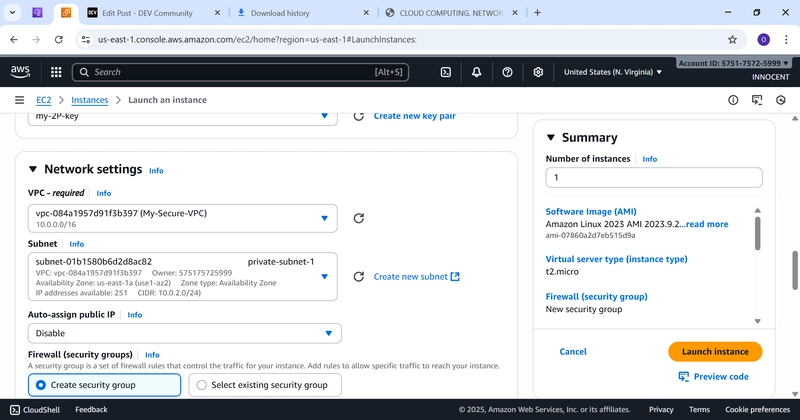Collapse the Summary panel
Viewport: 800px width, 420px height.
pos(551,137)
